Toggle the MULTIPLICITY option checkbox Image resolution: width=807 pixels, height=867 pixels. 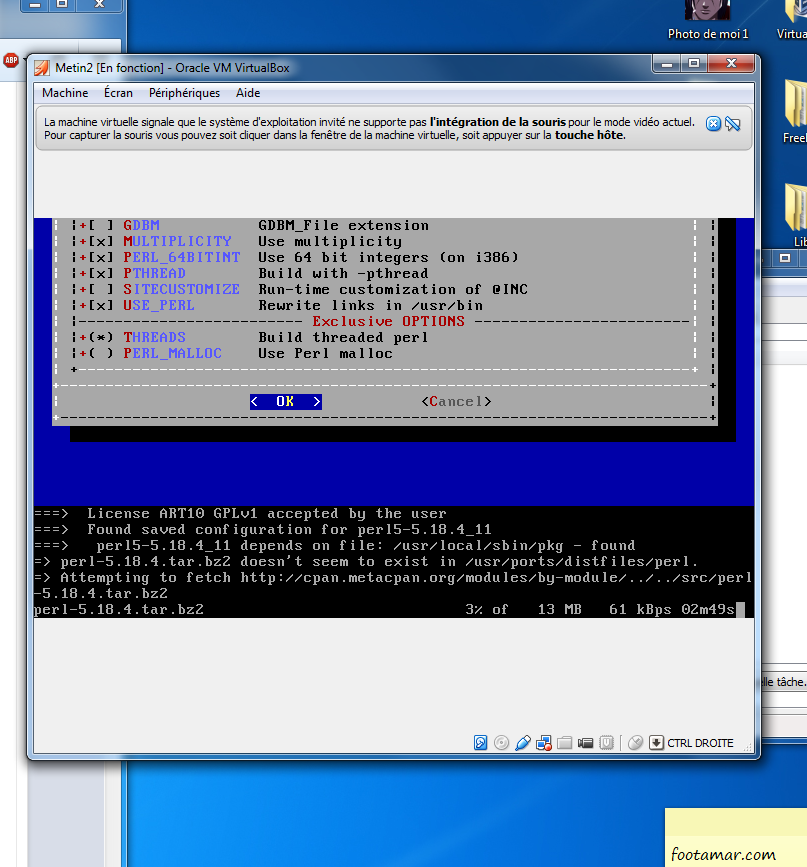coord(101,241)
